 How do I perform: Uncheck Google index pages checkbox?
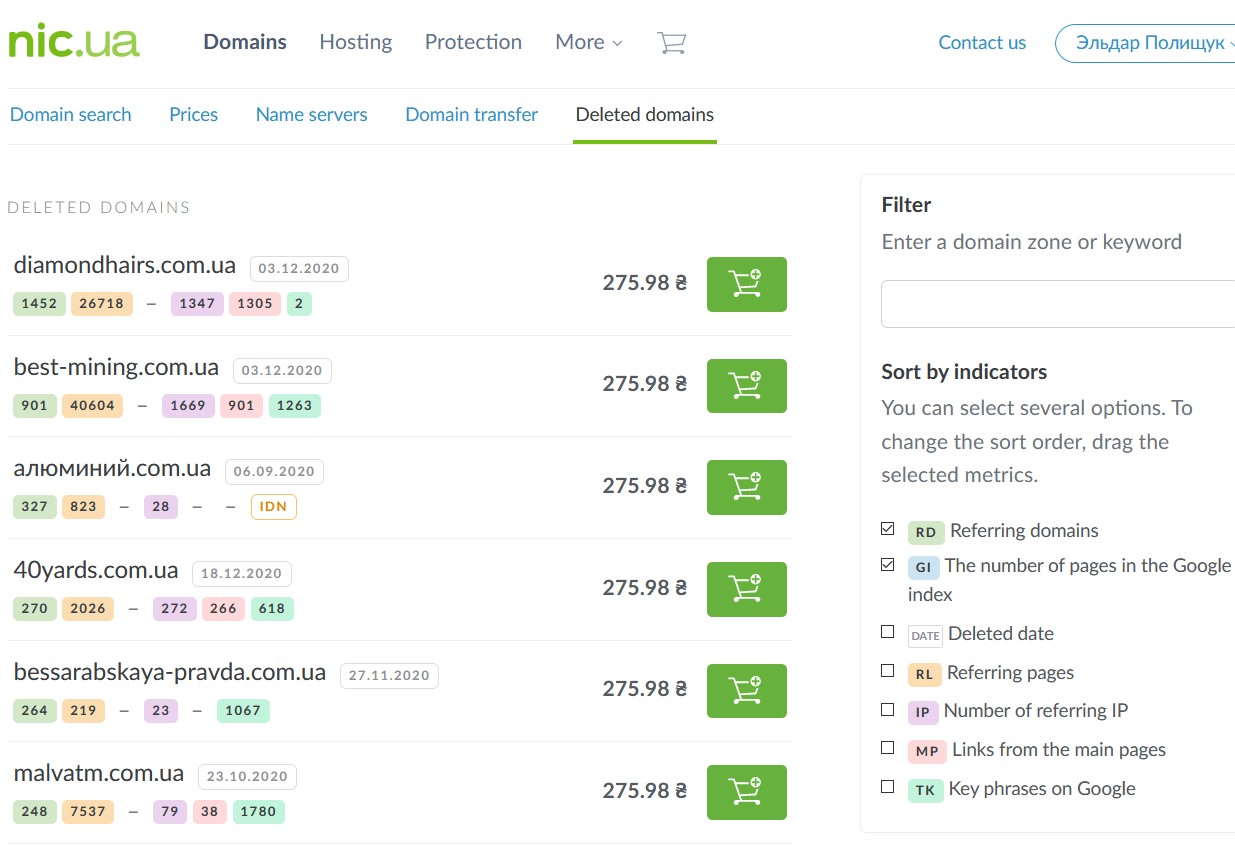(888, 565)
